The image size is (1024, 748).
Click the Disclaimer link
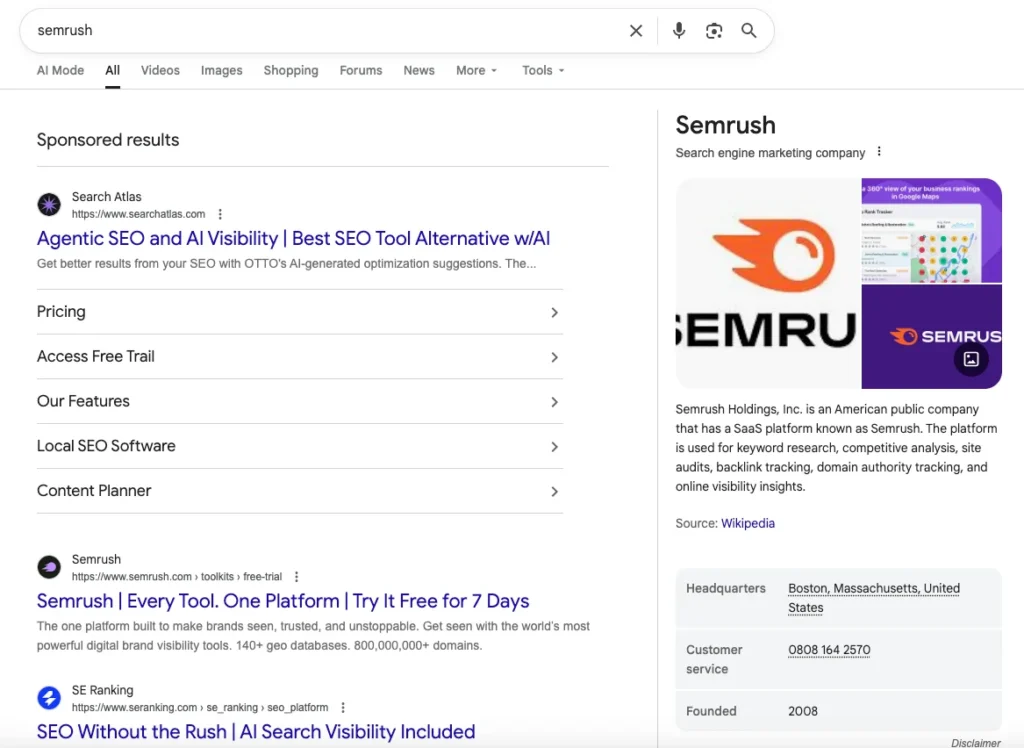coord(976,743)
